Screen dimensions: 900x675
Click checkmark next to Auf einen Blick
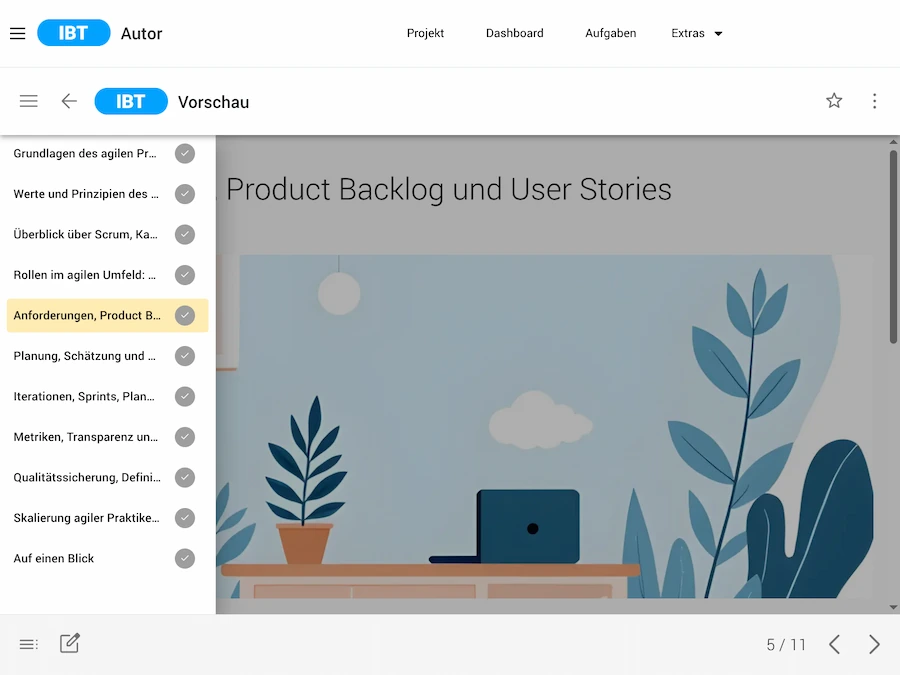185,558
